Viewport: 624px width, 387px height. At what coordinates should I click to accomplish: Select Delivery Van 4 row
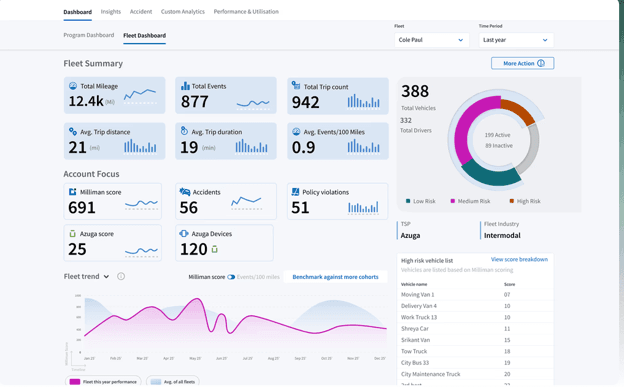(475, 306)
